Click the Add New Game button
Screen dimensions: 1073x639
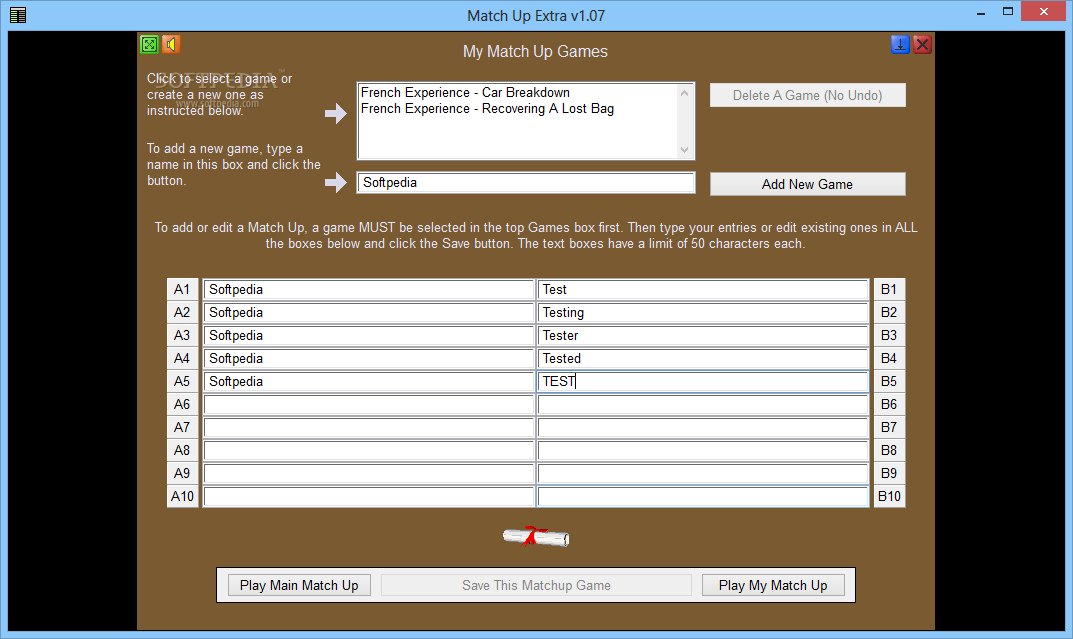807,184
